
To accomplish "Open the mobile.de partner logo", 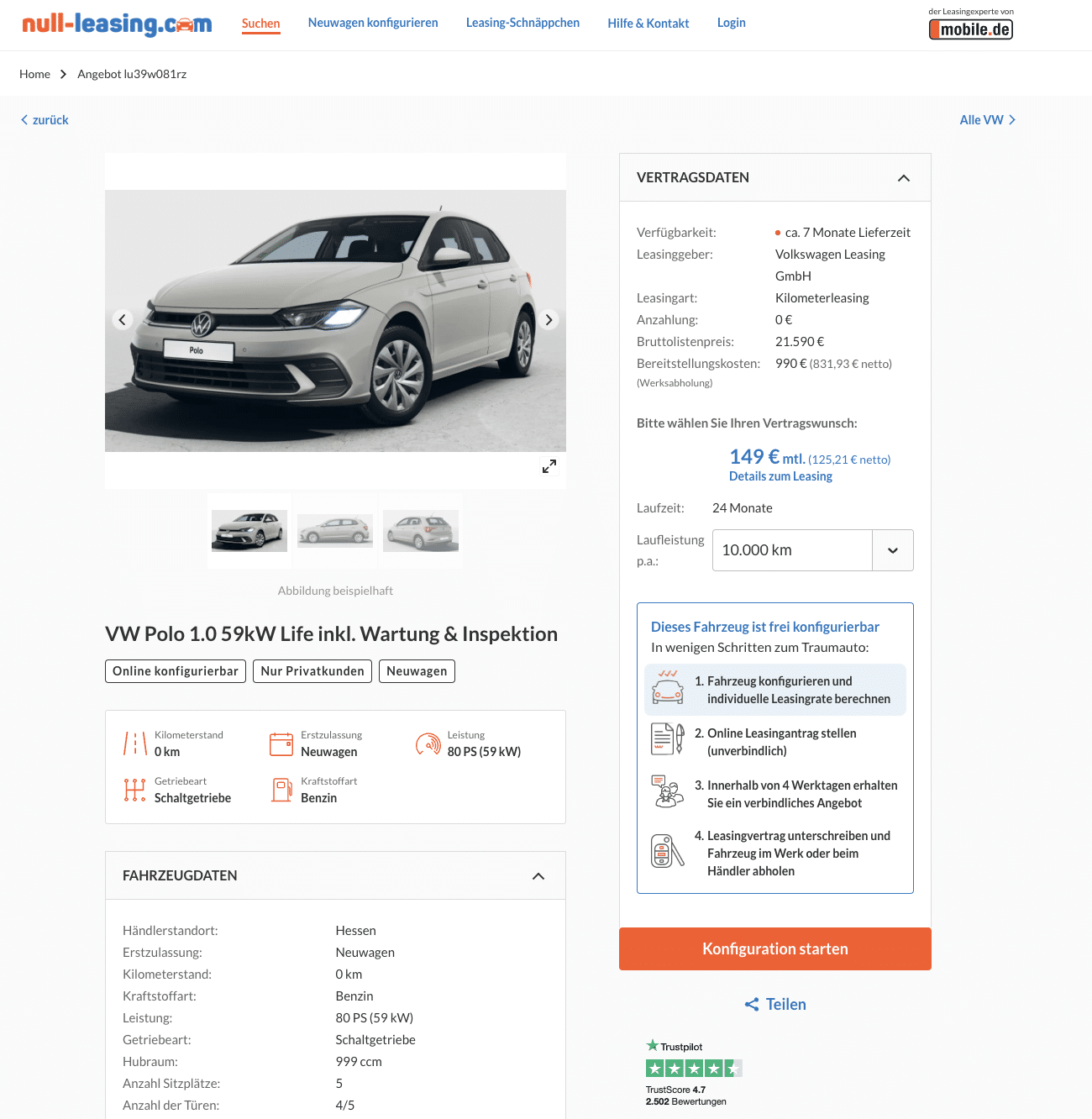I will pyautogui.click(x=971, y=29).
